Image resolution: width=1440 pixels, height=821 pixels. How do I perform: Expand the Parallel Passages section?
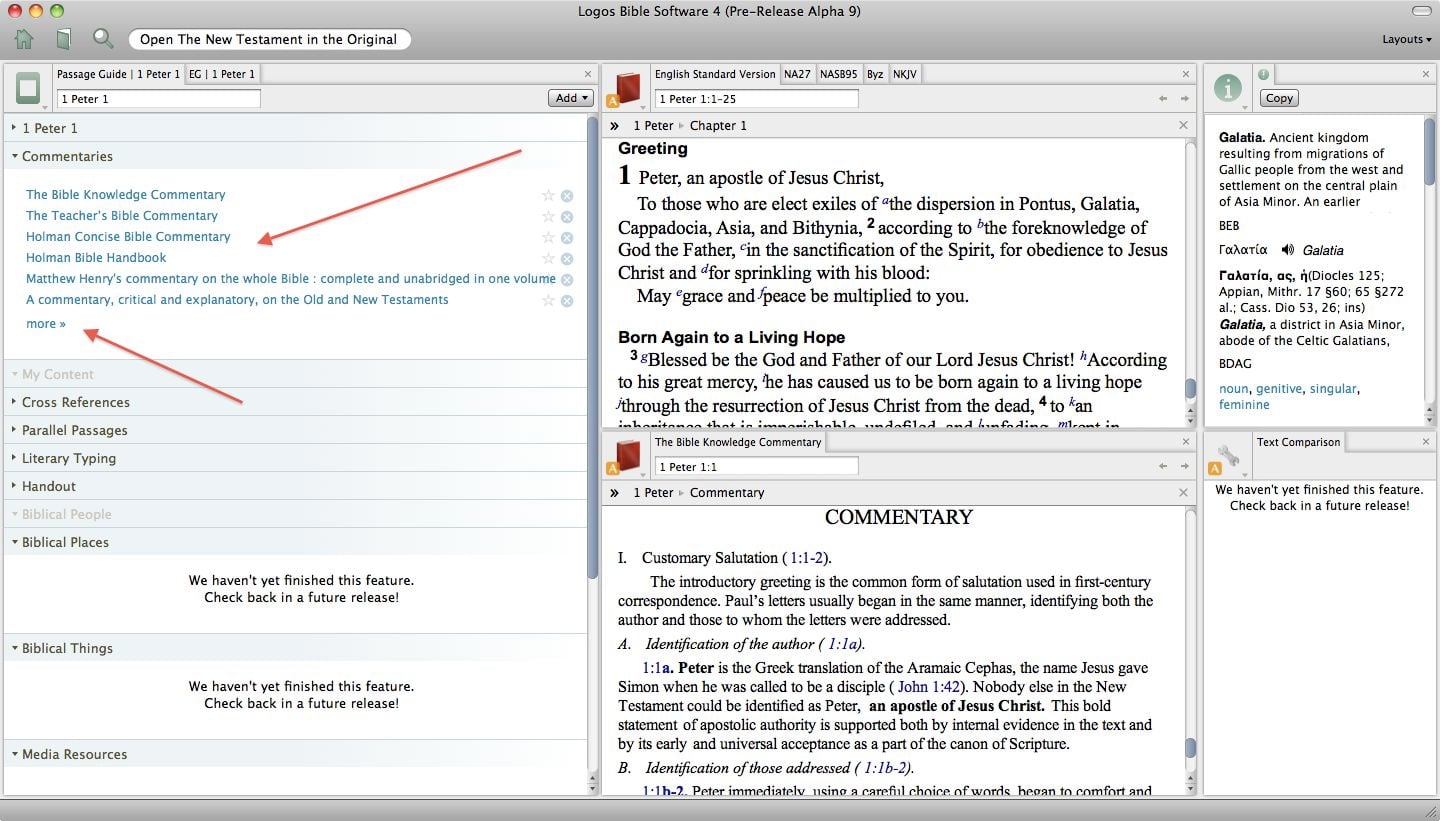(x=15, y=430)
